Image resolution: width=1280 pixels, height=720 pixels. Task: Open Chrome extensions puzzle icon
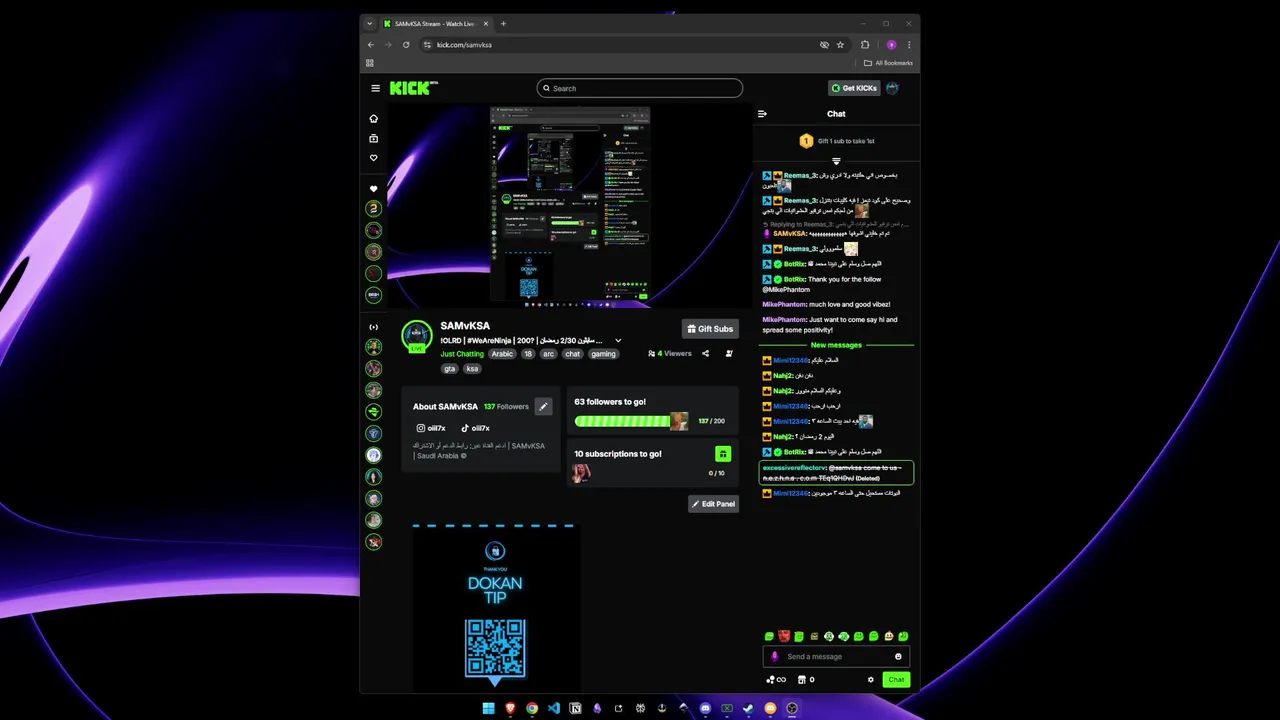[865, 45]
